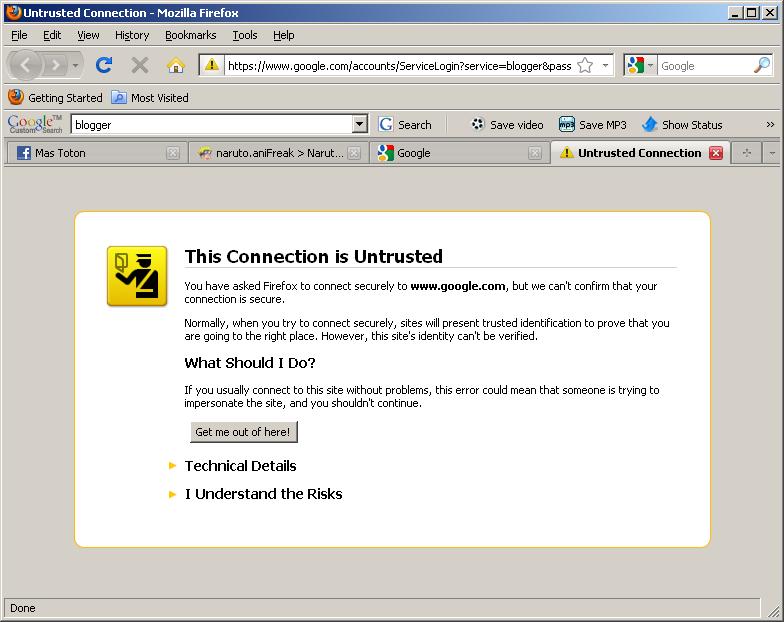Image resolution: width=784 pixels, height=622 pixels.
Task: Close the Untrusted Connection tab
Action: point(716,153)
